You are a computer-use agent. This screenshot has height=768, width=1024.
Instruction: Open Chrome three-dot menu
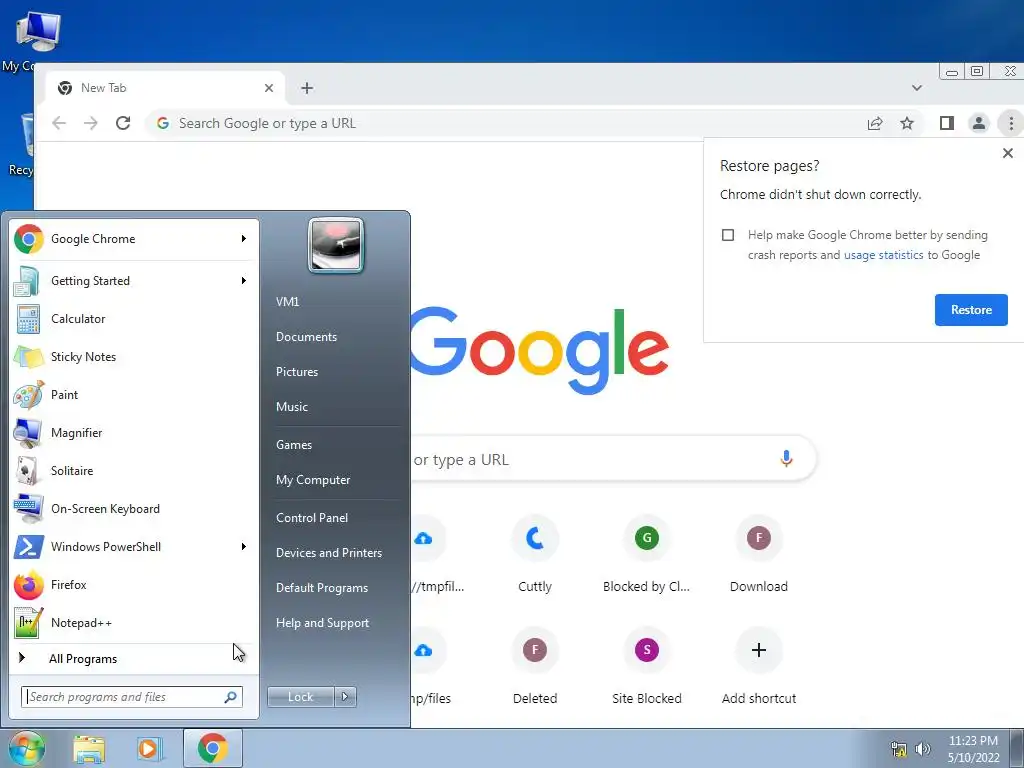coord(1010,123)
